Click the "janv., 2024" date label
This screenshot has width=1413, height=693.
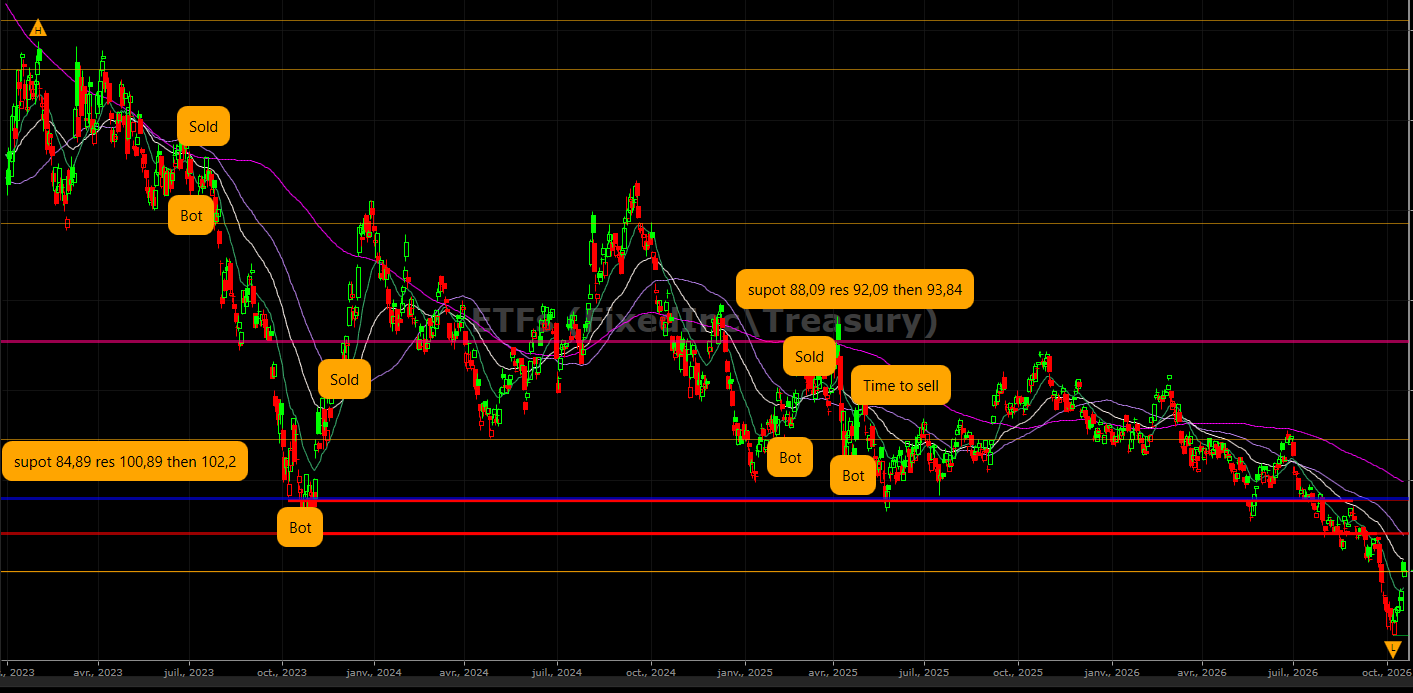point(374,673)
